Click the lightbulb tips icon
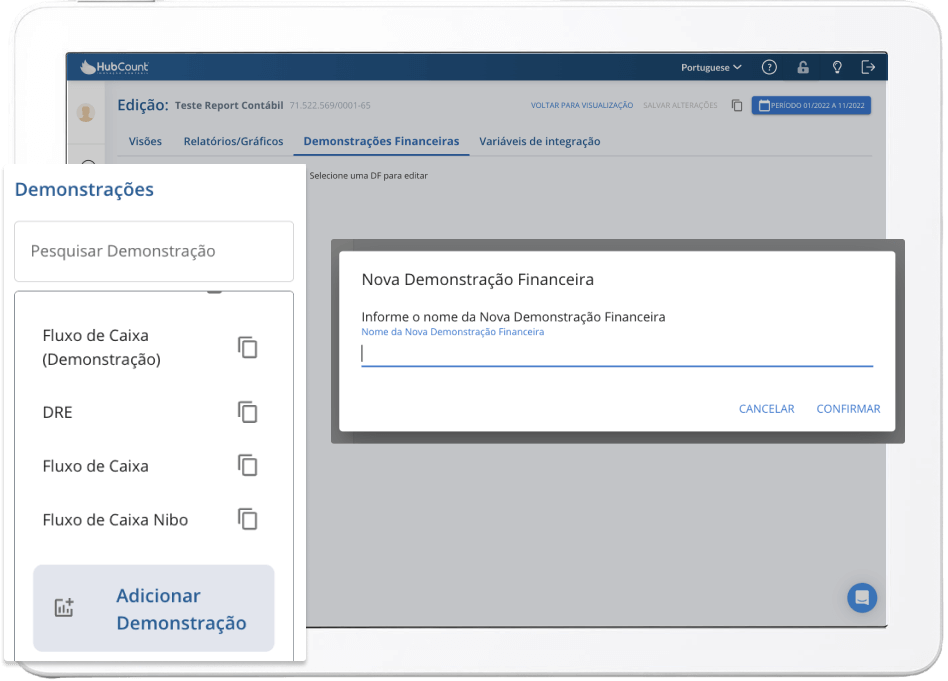The width and height of the screenshot is (948, 681). [x=837, y=67]
